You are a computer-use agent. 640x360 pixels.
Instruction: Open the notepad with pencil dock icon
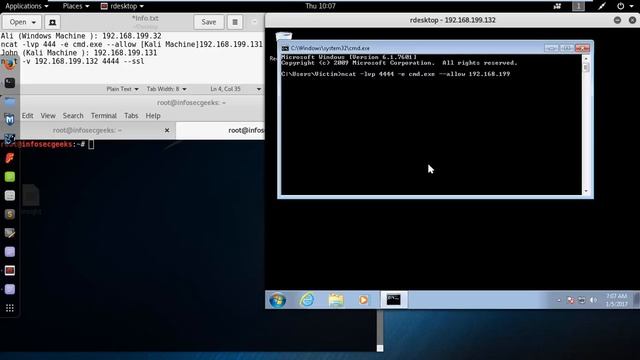click(x=10, y=233)
